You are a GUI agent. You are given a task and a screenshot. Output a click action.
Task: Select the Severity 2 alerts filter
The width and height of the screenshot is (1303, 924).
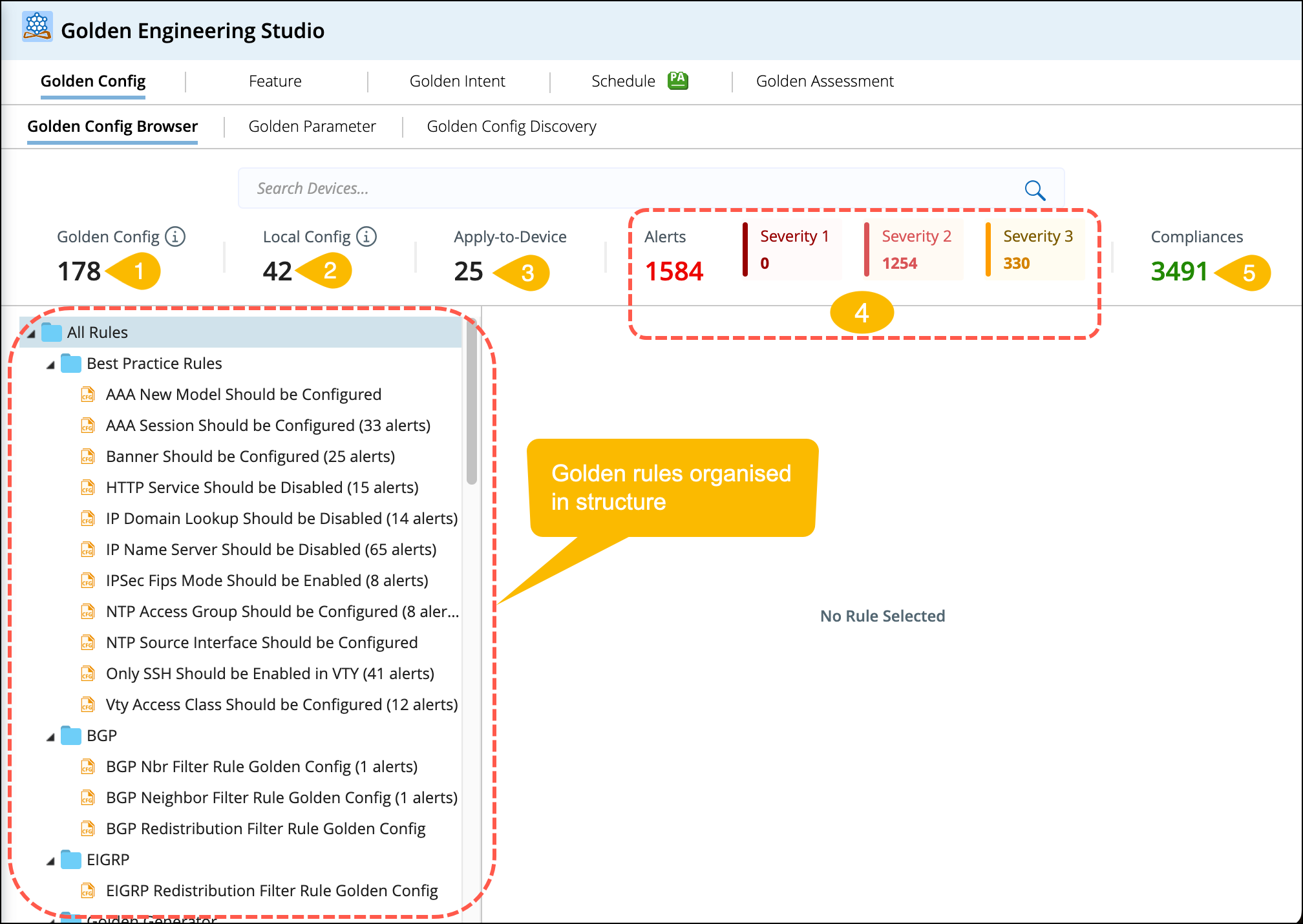pyautogui.click(x=914, y=249)
